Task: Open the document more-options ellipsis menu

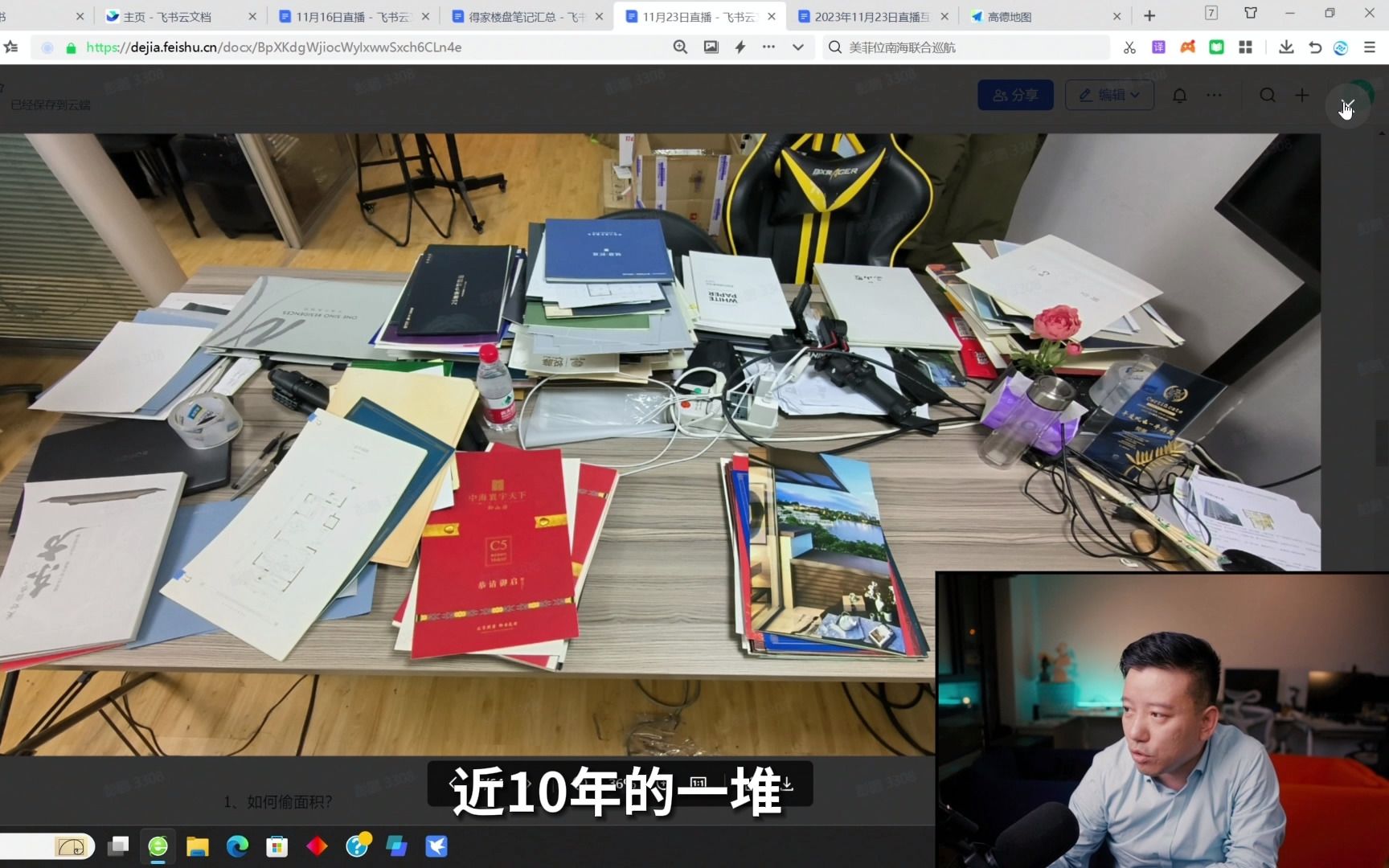Action: tap(1214, 96)
